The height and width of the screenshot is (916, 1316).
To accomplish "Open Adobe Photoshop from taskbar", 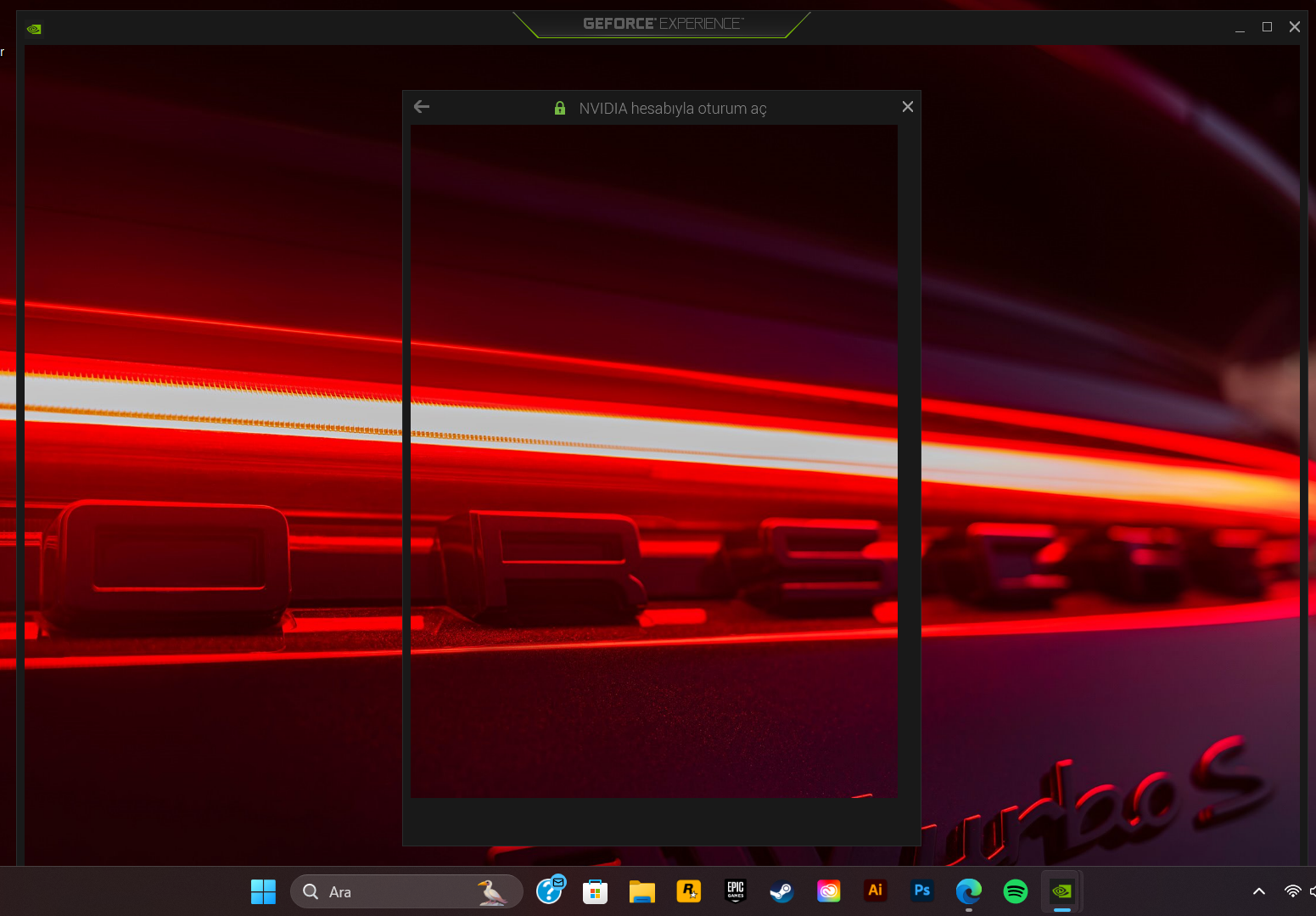I will click(x=921, y=891).
